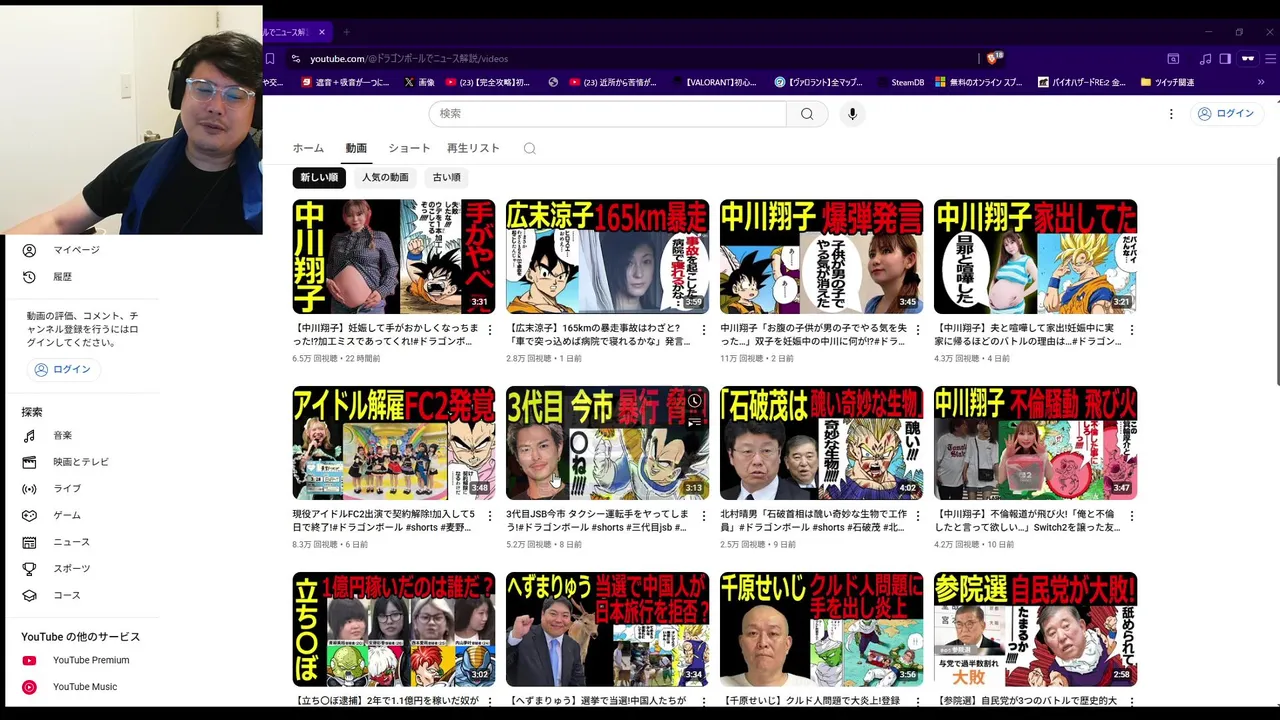Open options menu for 北村晴男「石破首相は video
This screenshot has height=720, width=1280.
point(917,516)
